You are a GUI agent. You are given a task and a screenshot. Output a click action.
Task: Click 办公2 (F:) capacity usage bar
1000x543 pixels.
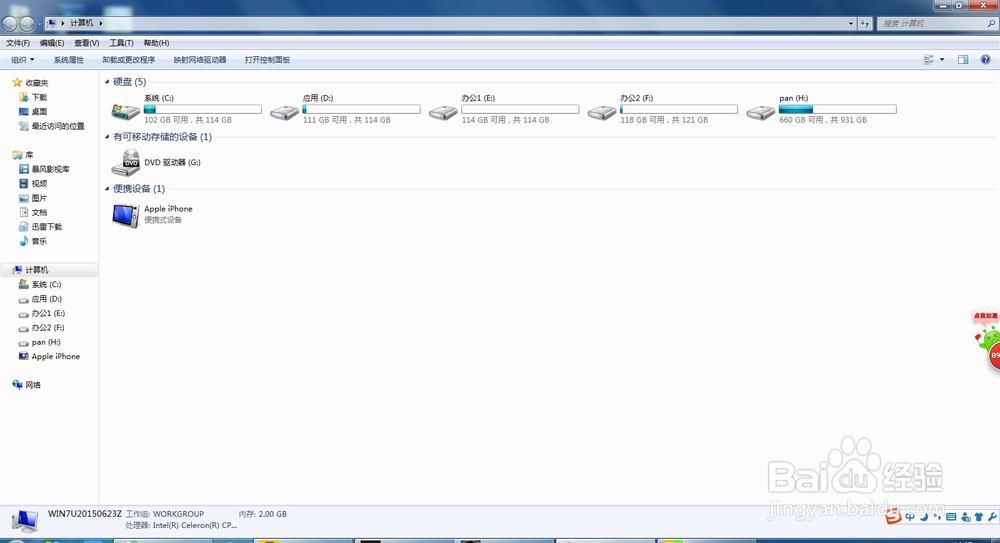679,109
